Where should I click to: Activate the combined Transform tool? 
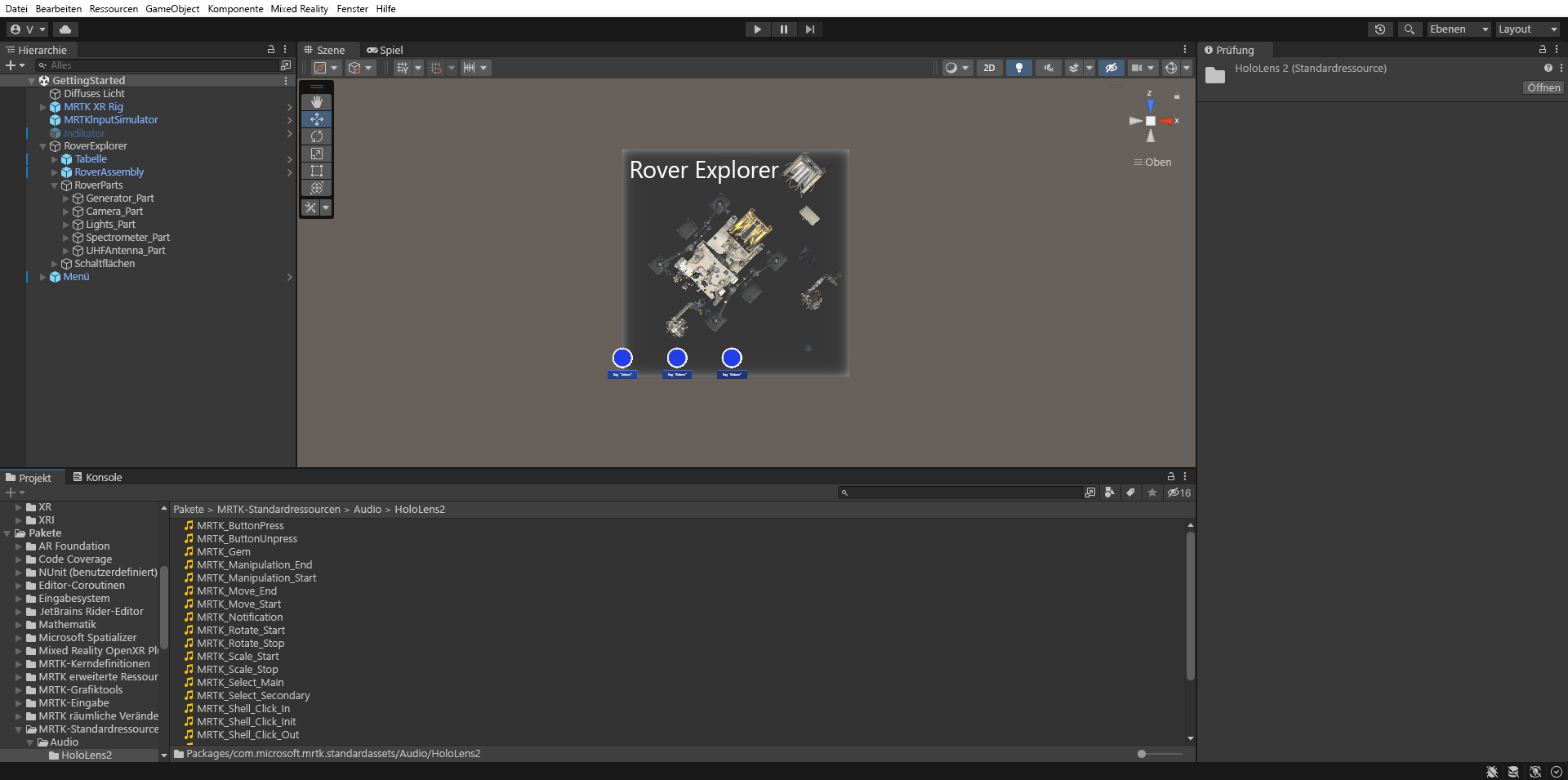316,188
